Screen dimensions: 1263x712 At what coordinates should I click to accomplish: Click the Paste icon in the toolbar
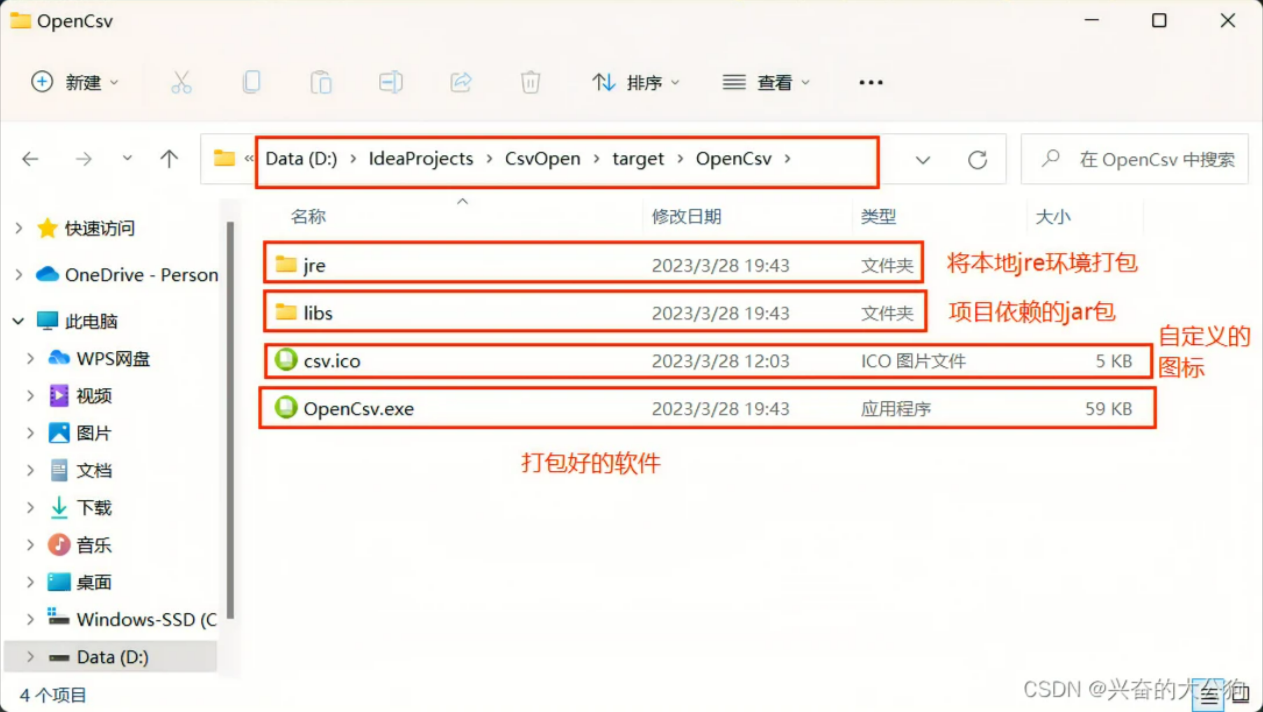[x=321, y=82]
